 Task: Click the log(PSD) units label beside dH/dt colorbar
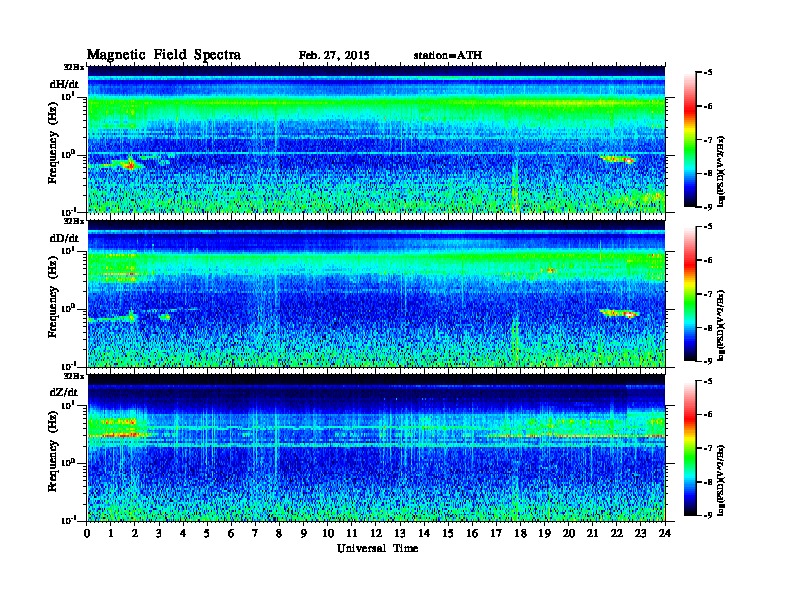[722, 171]
